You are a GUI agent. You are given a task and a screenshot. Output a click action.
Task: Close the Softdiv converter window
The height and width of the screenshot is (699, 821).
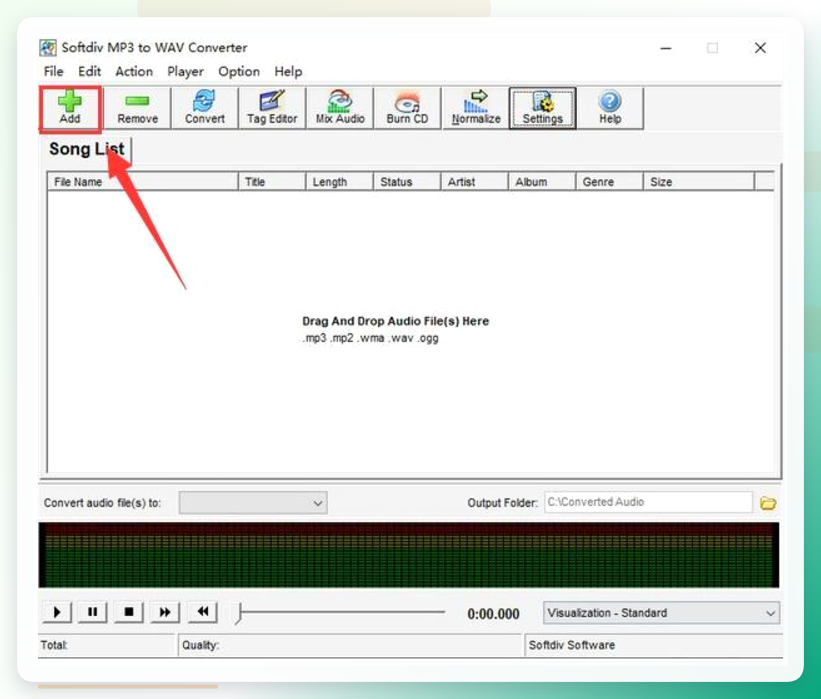click(x=760, y=48)
